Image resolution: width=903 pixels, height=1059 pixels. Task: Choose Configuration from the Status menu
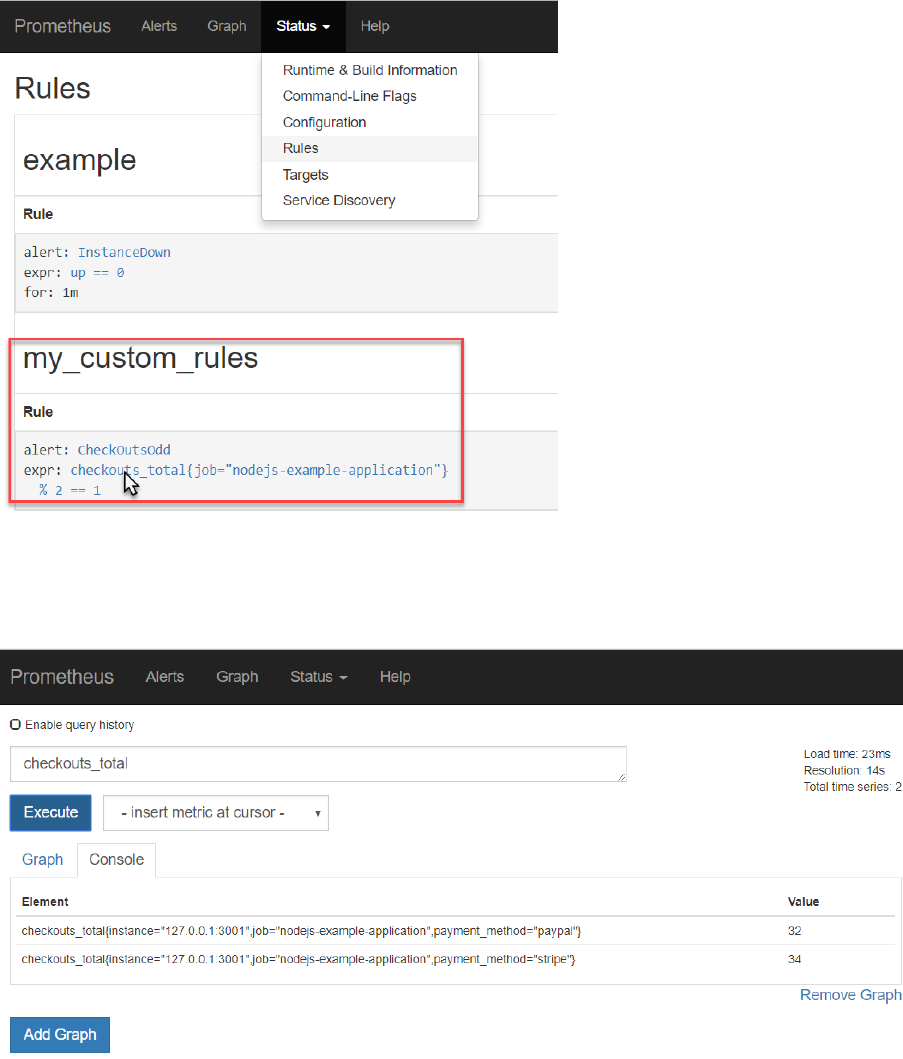[369, 122]
